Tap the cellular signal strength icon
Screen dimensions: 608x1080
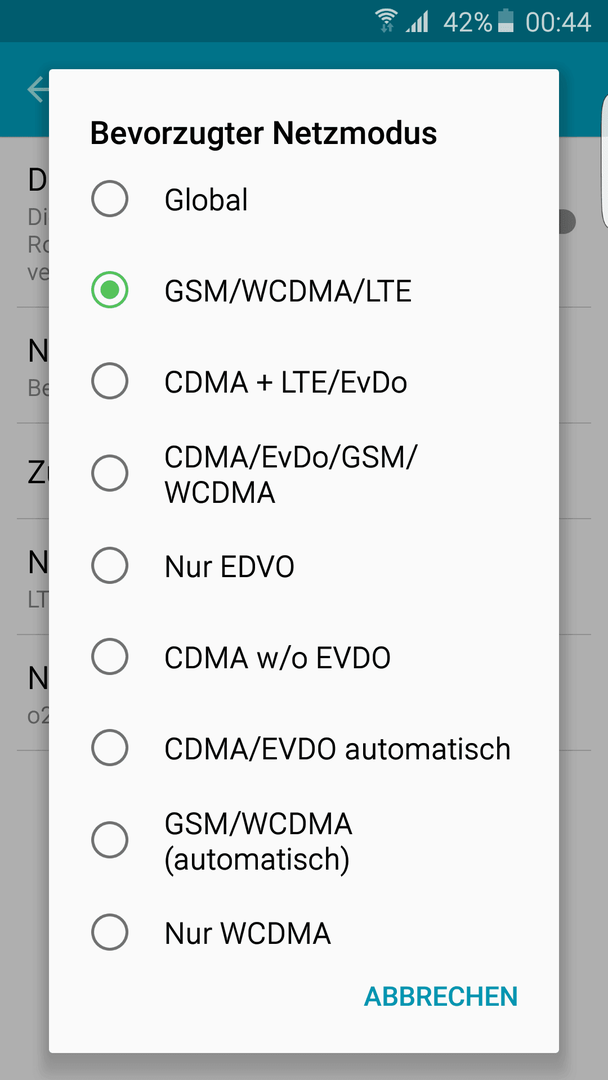click(417, 21)
